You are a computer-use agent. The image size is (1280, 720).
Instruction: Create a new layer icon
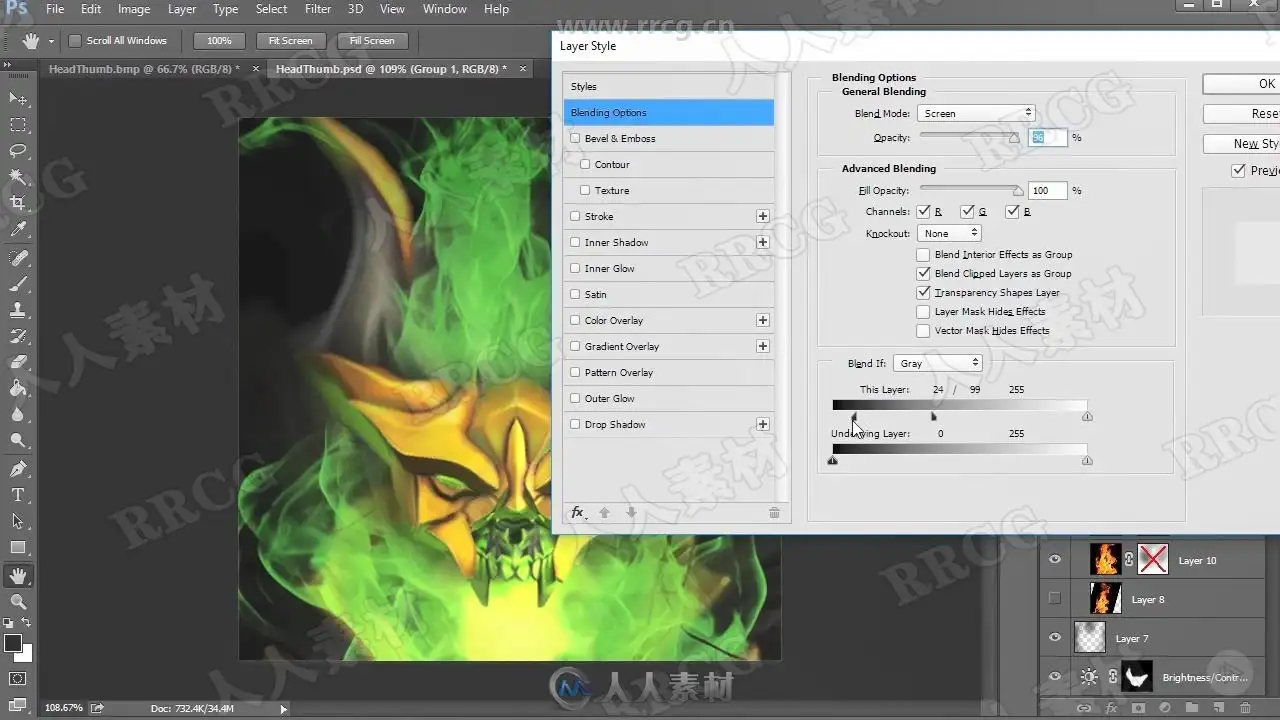pyautogui.click(x=1219, y=708)
